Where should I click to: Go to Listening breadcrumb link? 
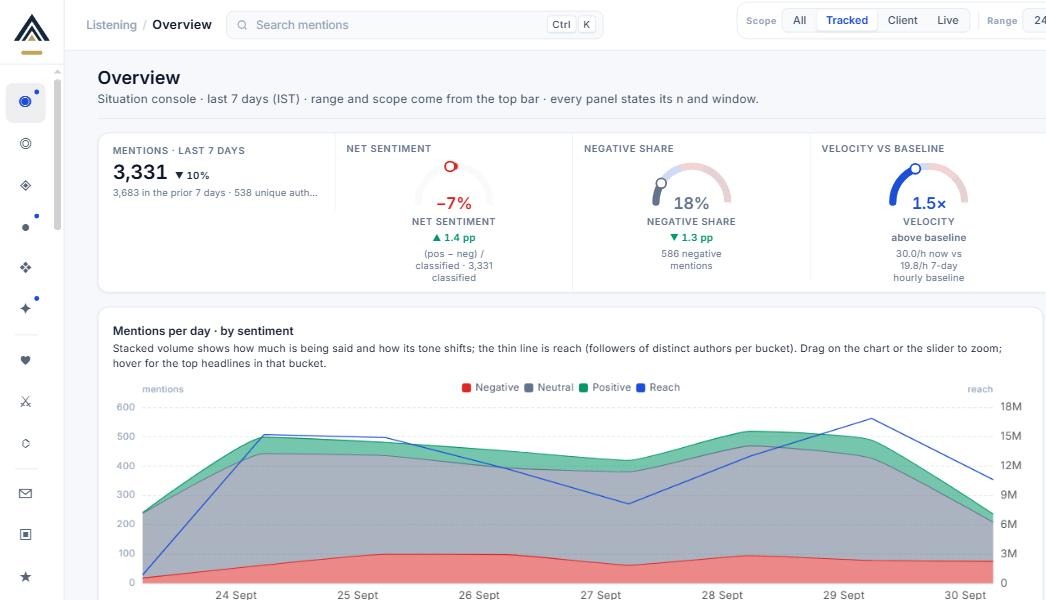click(111, 25)
